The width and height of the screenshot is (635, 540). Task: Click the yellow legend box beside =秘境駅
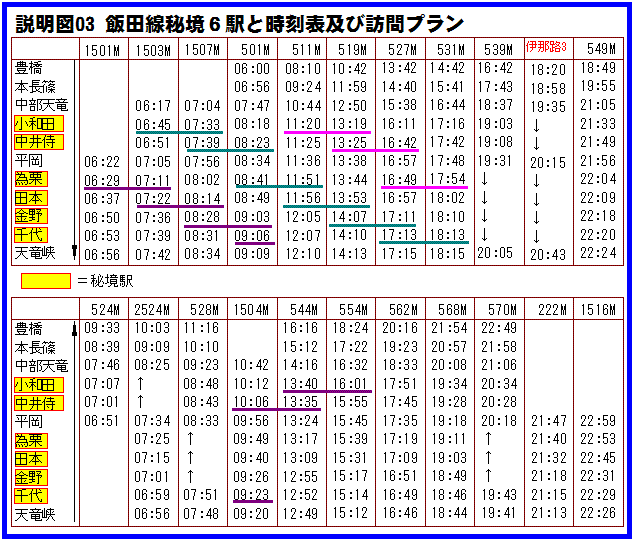[46, 281]
